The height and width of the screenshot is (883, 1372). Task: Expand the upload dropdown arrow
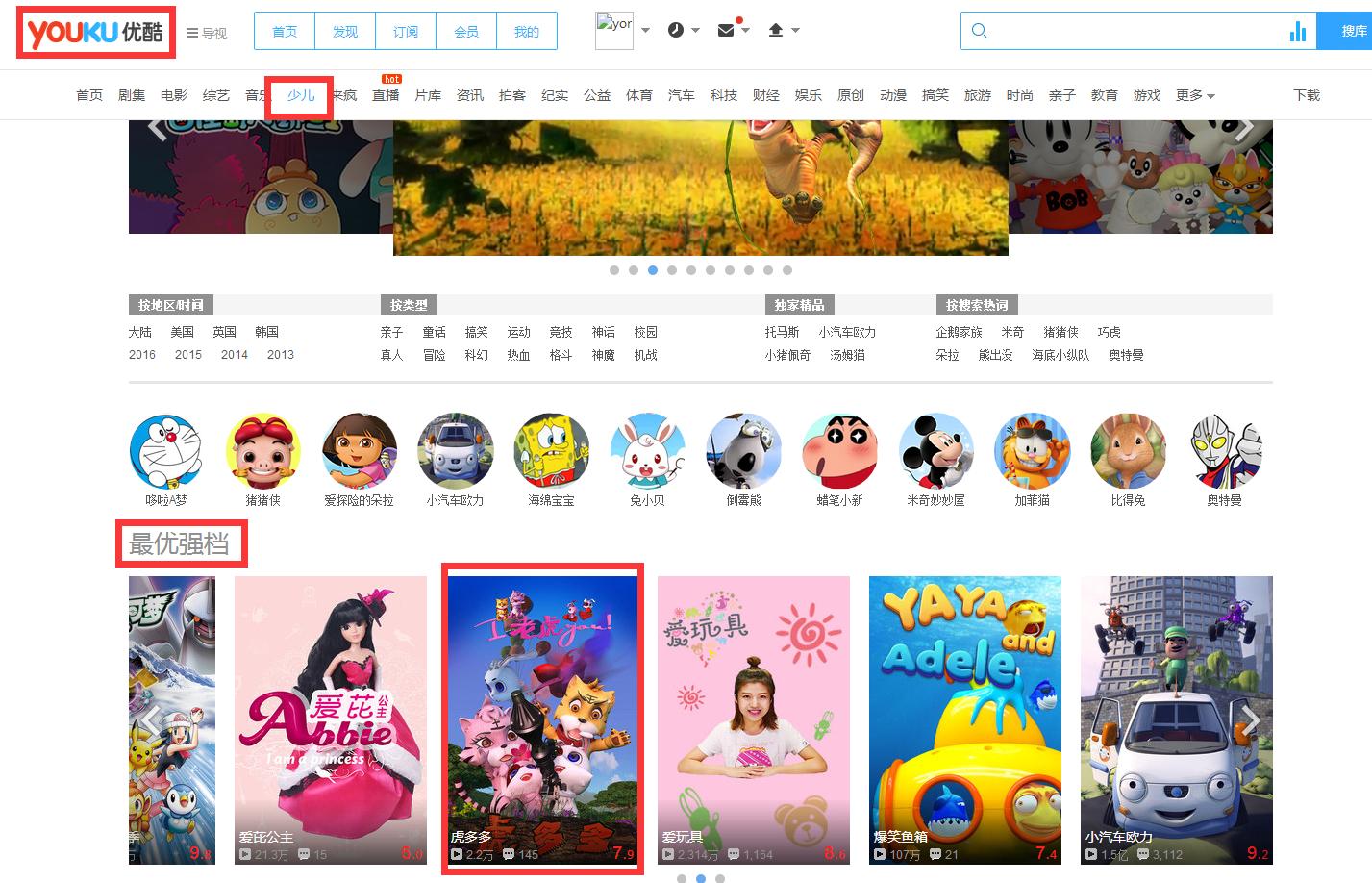click(795, 31)
